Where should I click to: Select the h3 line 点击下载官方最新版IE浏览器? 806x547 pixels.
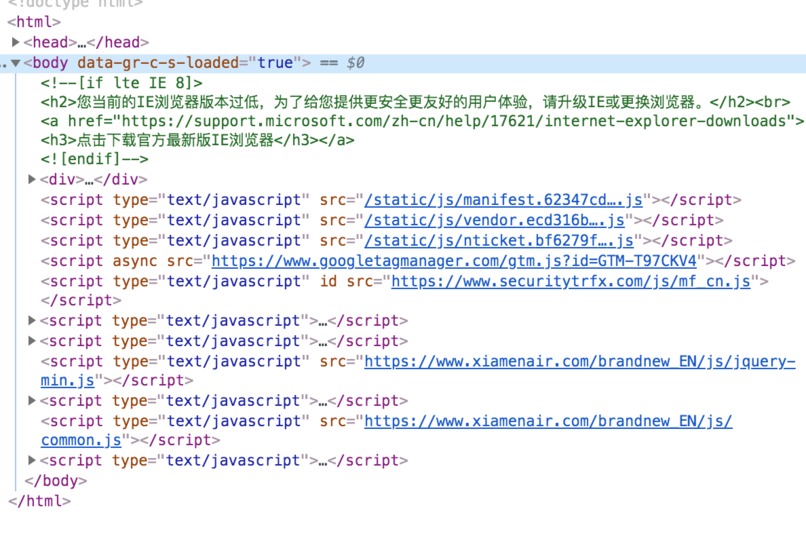(197, 140)
